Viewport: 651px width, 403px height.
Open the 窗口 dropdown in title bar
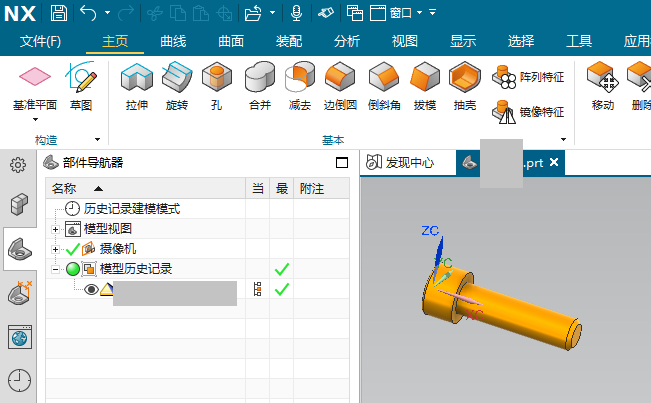400,12
